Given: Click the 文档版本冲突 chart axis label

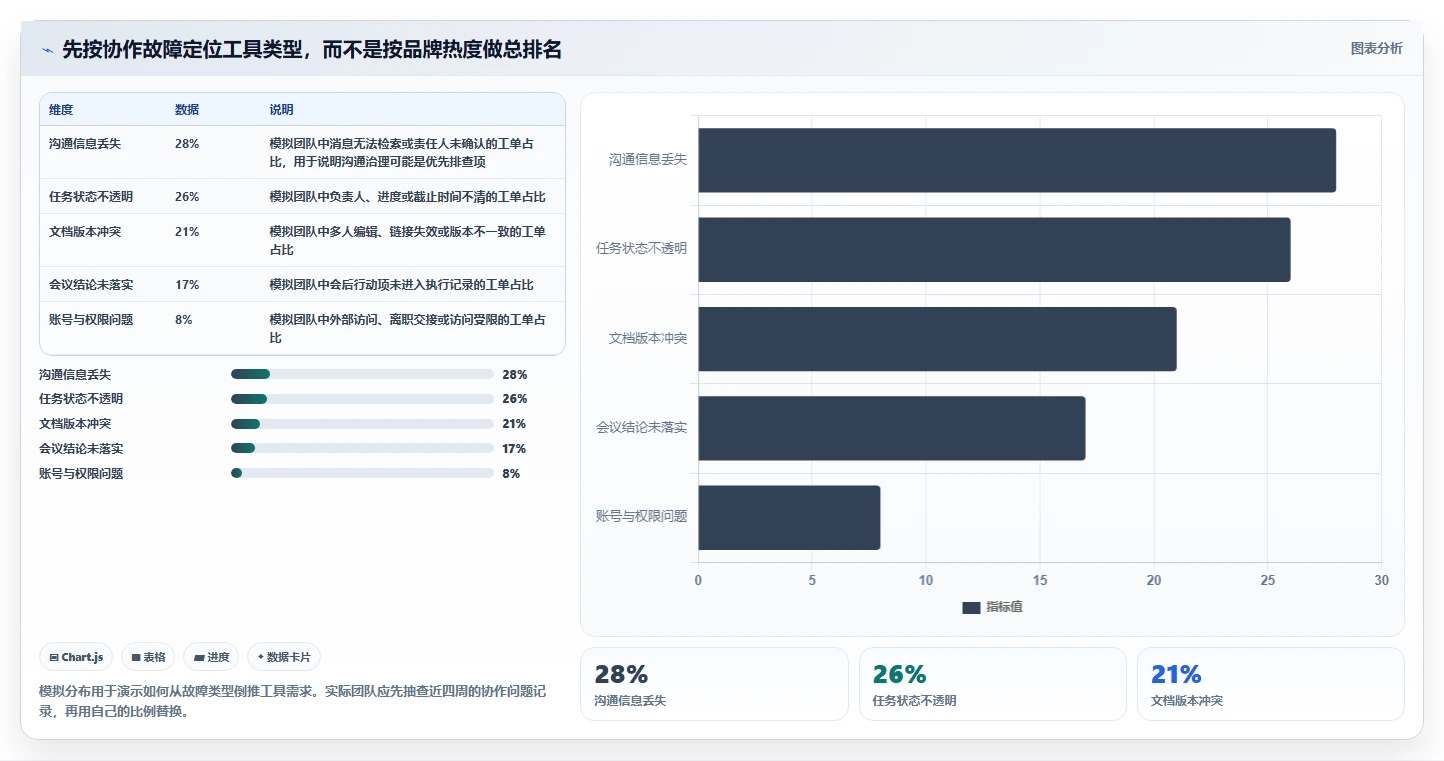Looking at the screenshot, I should coord(648,339).
